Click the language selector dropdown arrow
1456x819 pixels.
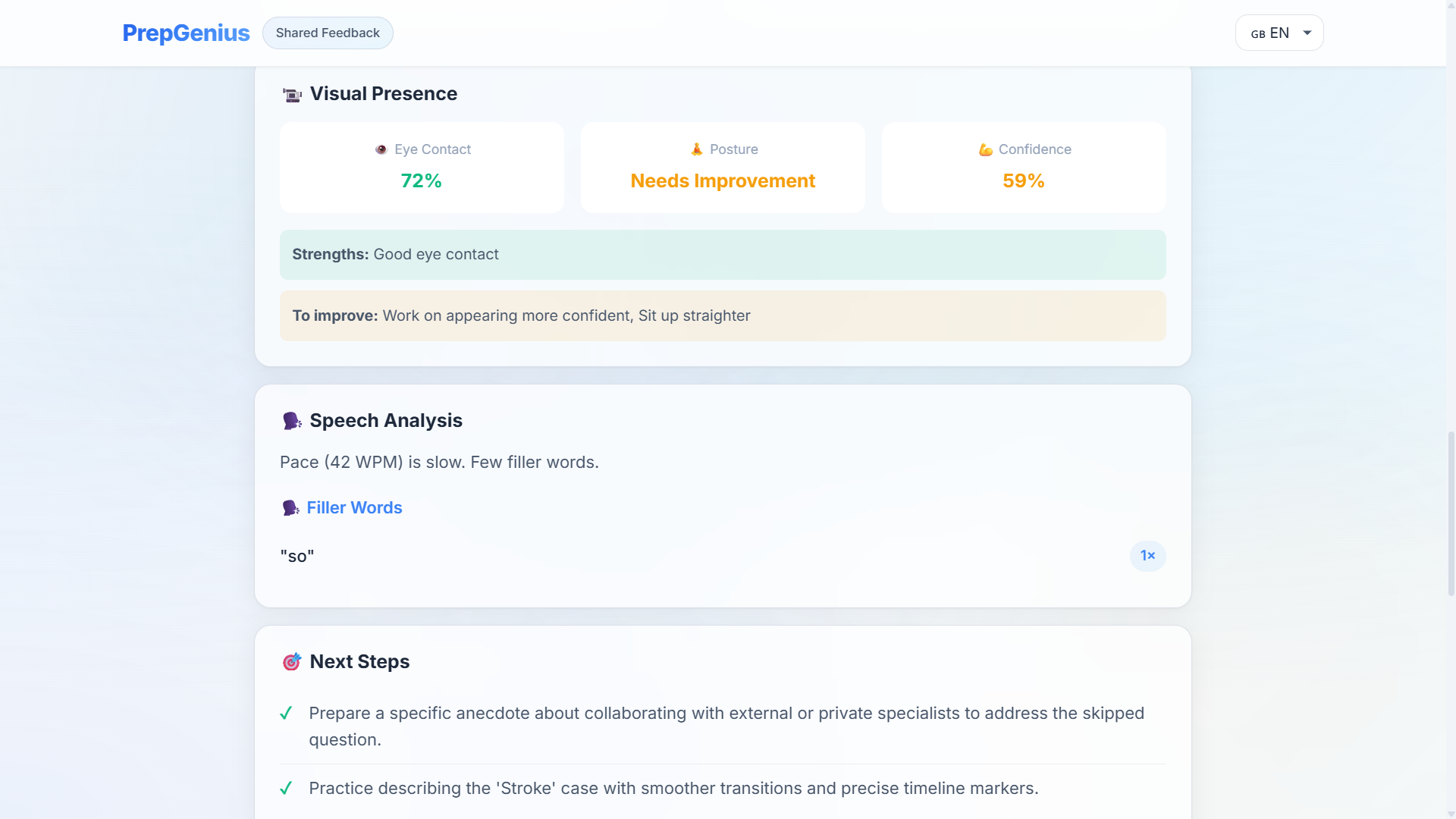click(x=1307, y=33)
